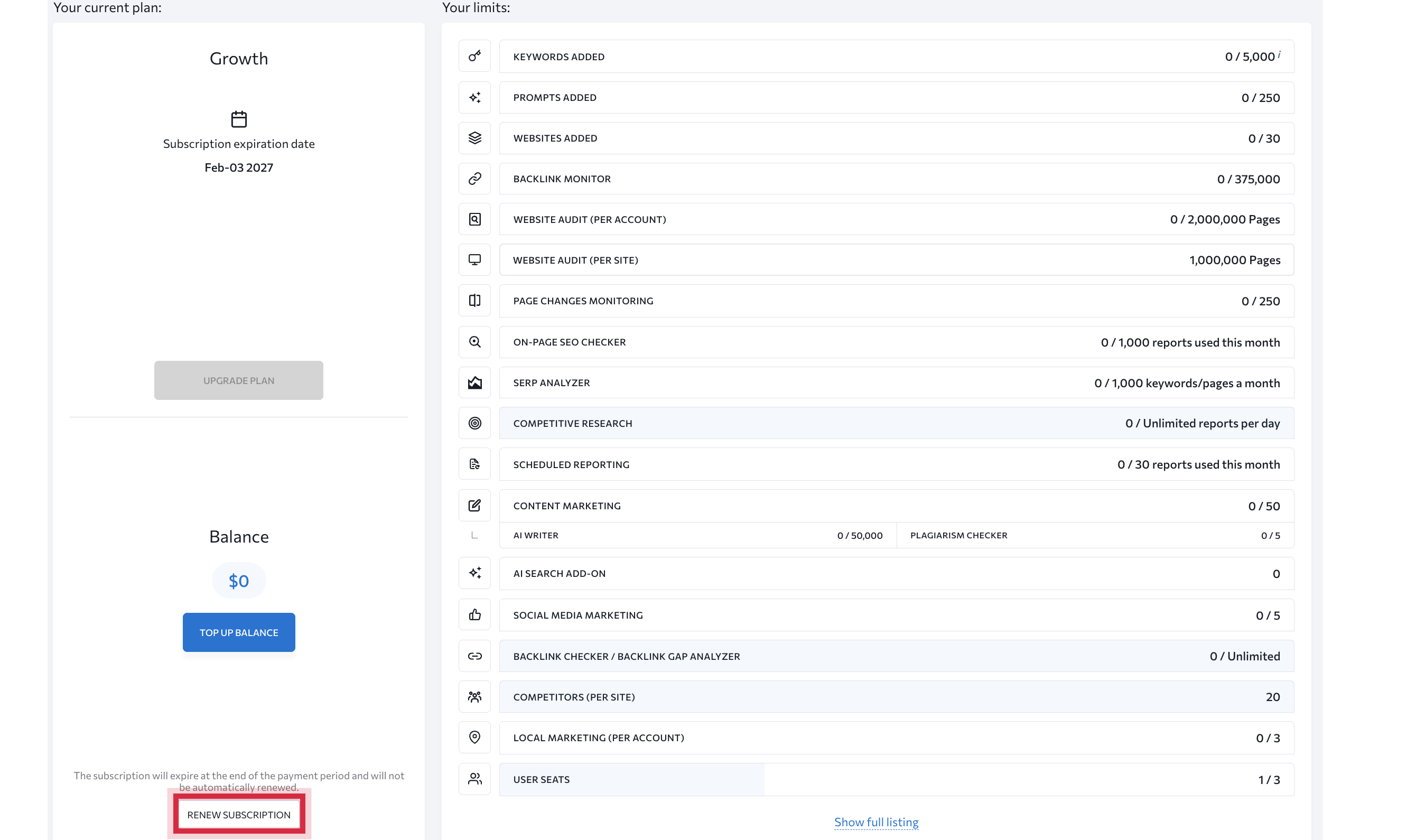Screen dimensions: 1416x840
Task: Click the Website Audit per account icon
Action: pyautogui.click(x=474, y=219)
